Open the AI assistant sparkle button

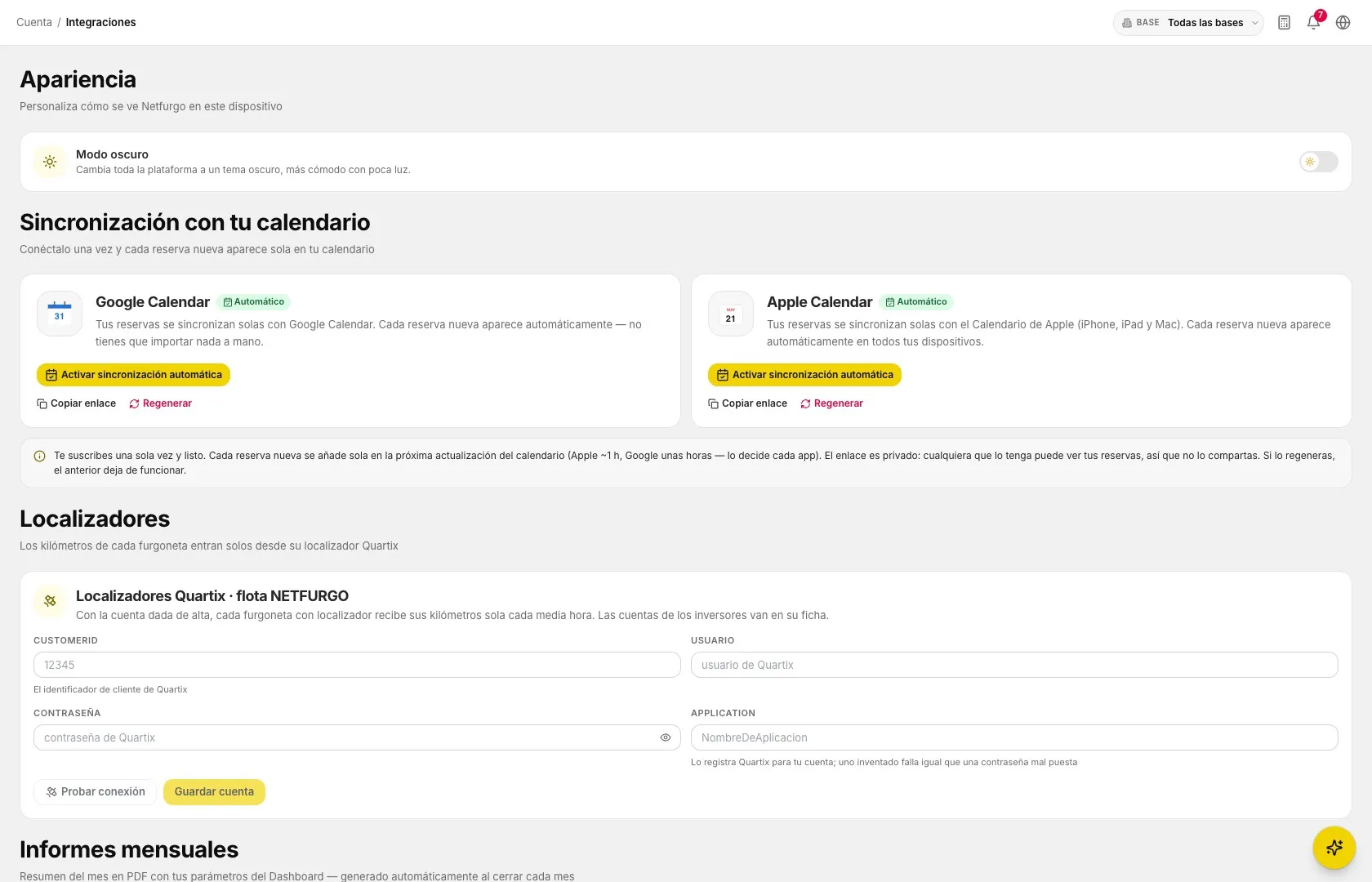pos(1334,848)
